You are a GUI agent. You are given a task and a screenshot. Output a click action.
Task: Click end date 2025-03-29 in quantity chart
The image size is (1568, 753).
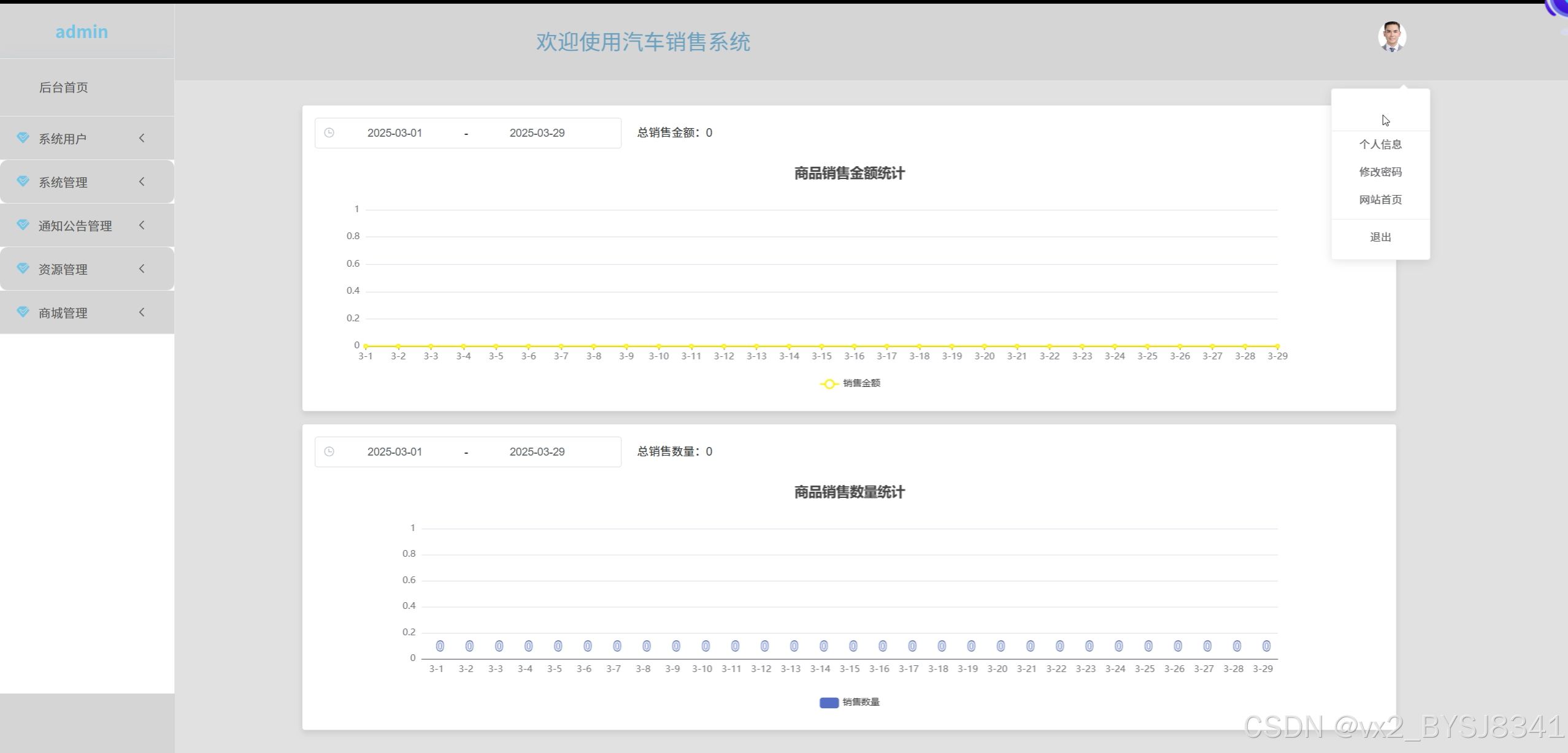[537, 451]
